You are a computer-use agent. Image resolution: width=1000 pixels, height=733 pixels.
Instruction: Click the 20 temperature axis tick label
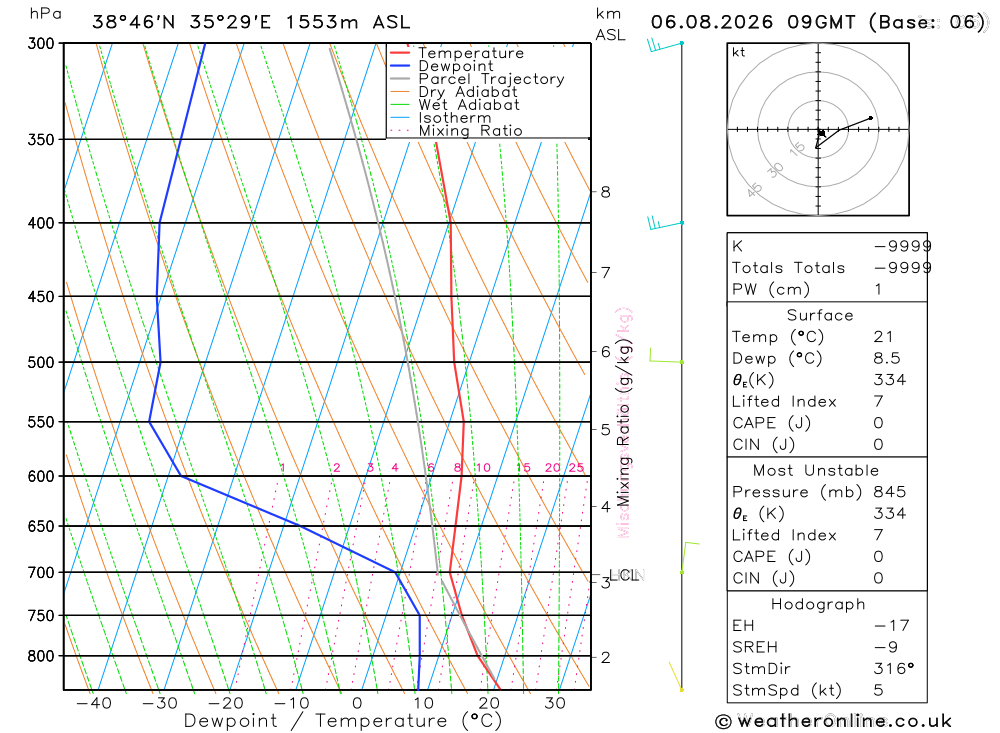click(489, 703)
